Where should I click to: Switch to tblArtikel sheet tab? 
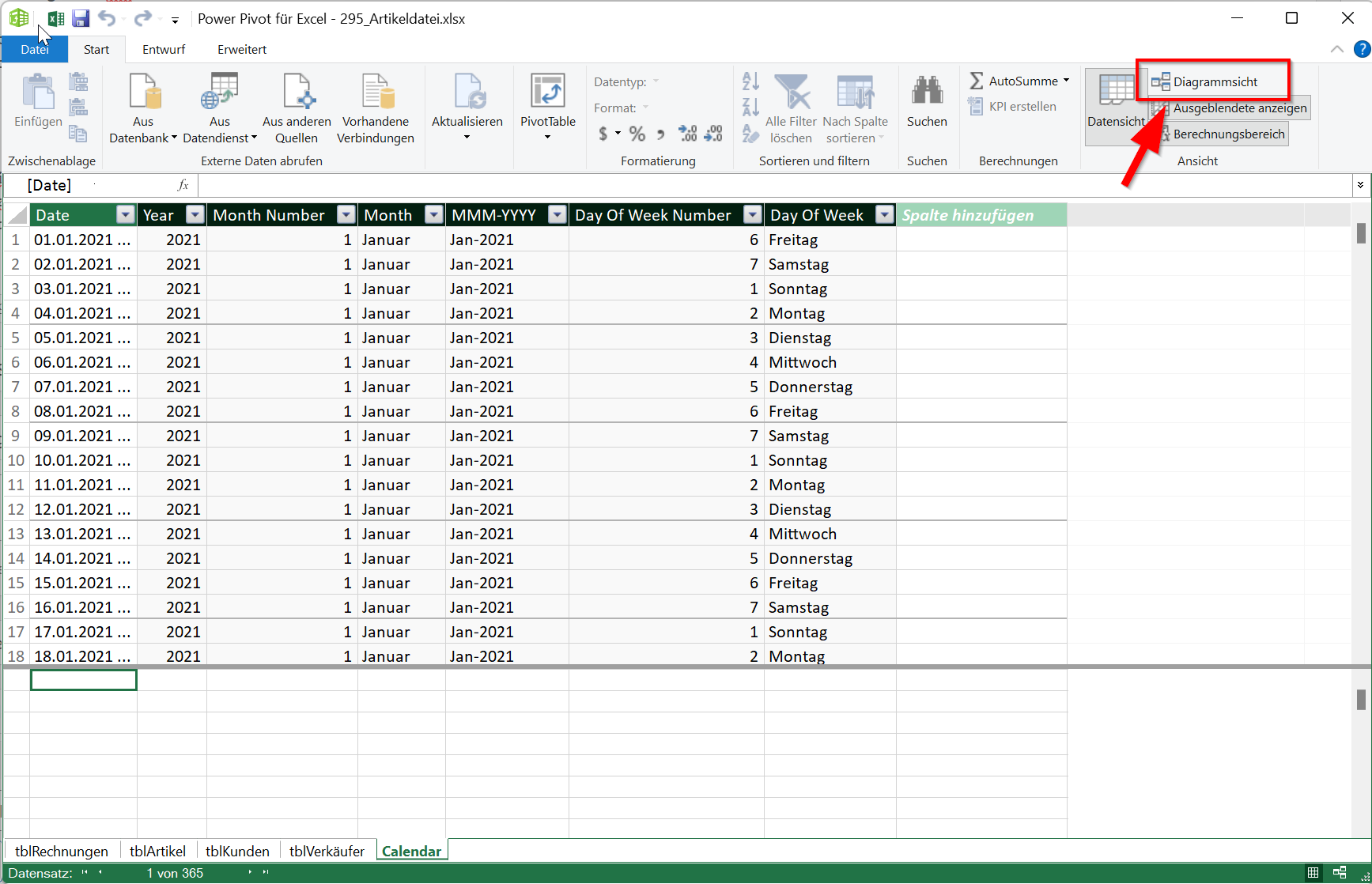157,851
